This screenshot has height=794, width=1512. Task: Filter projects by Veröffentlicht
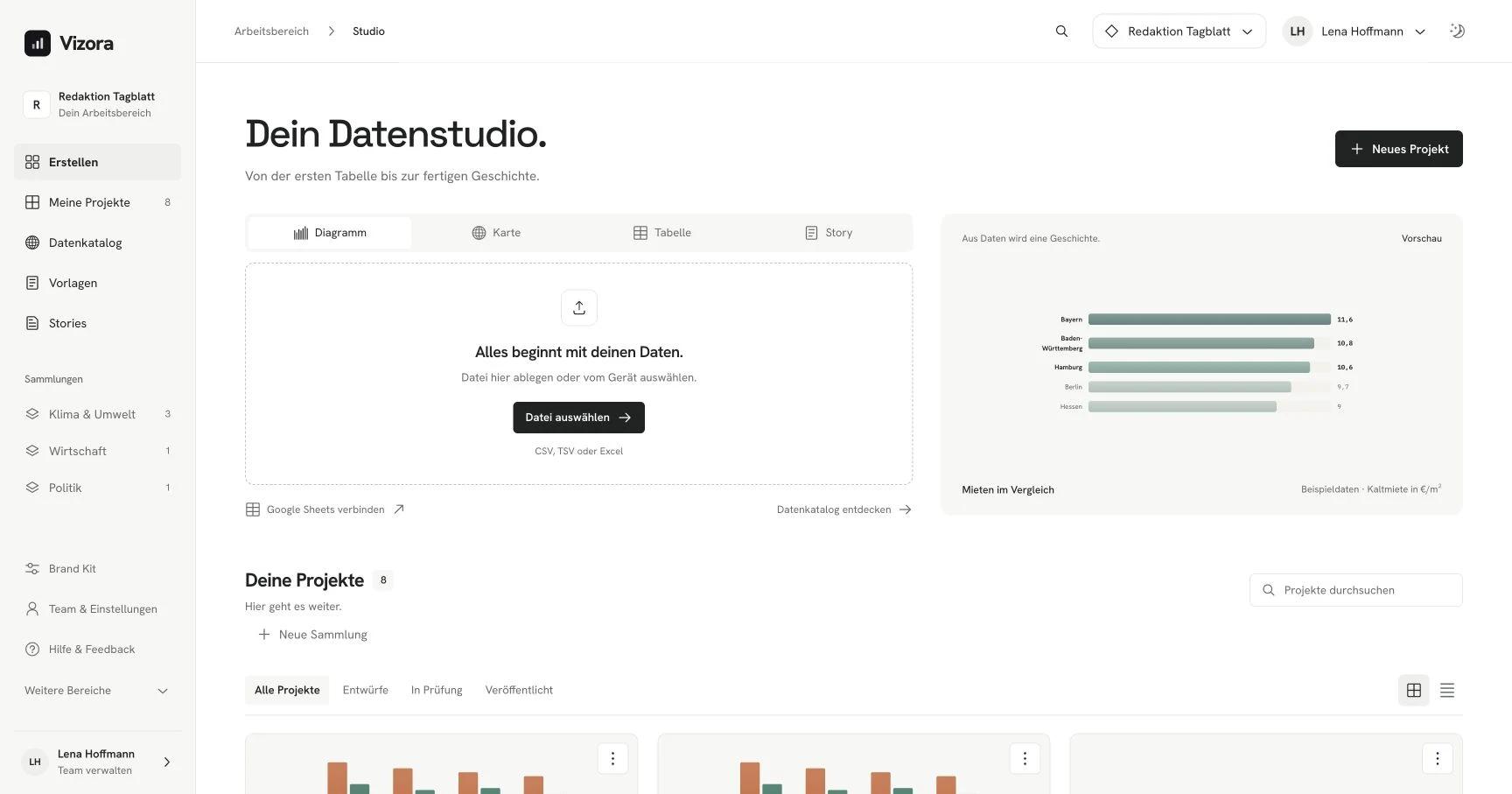[519, 690]
